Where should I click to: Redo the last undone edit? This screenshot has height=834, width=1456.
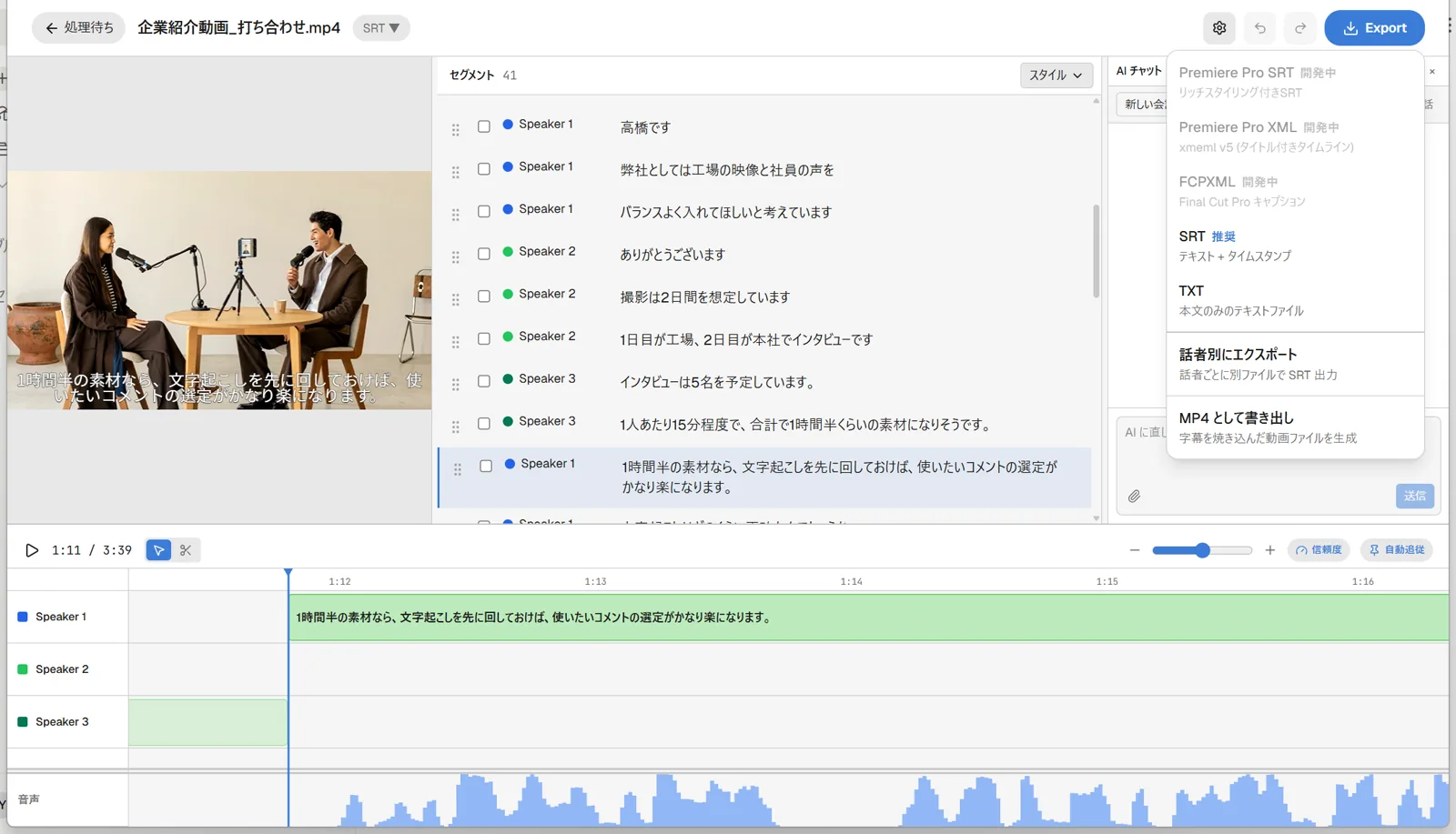click(1300, 28)
